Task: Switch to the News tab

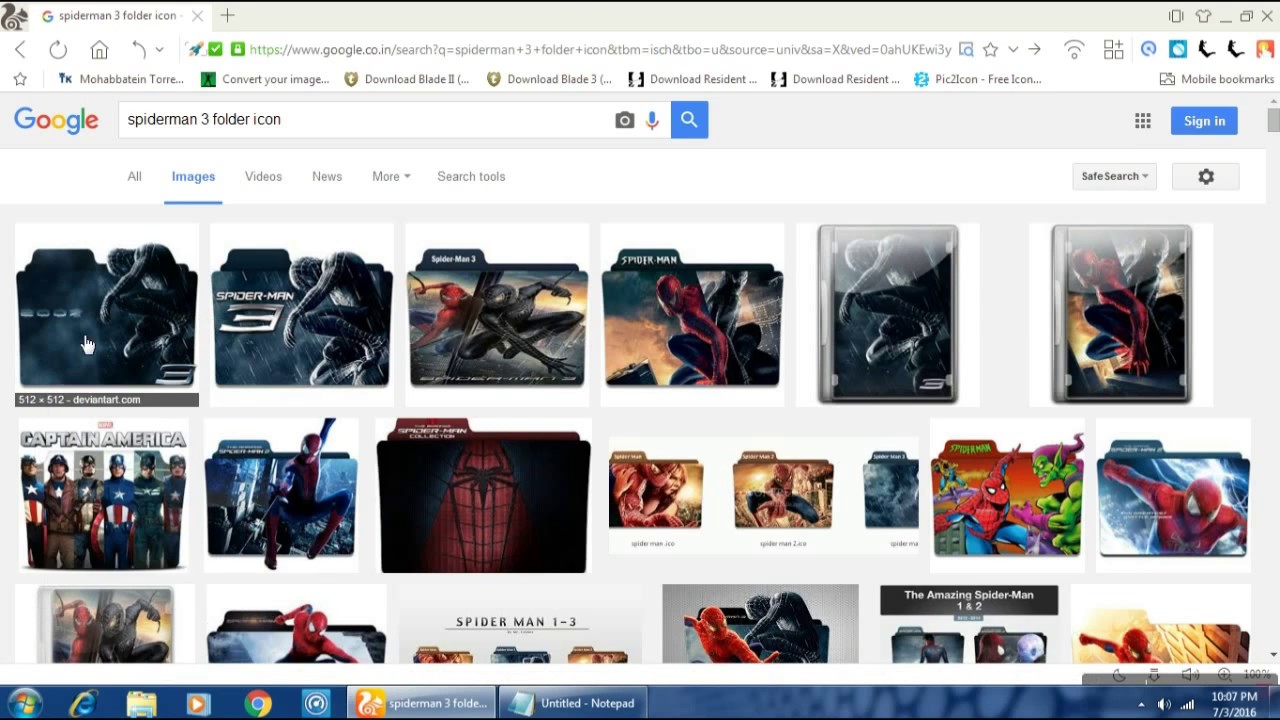Action: coord(327,176)
